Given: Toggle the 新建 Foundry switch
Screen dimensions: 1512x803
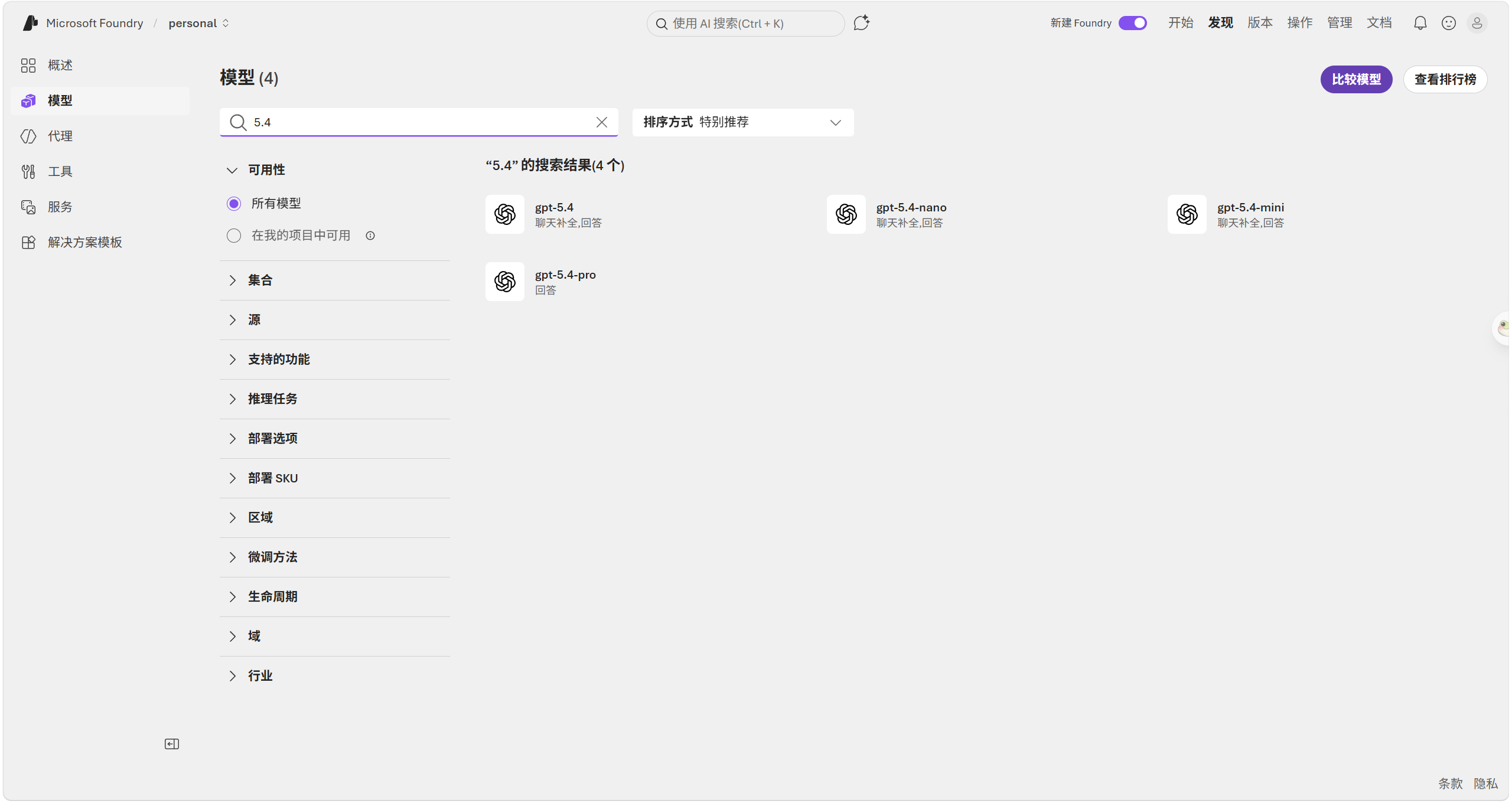Looking at the screenshot, I should (1132, 23).
